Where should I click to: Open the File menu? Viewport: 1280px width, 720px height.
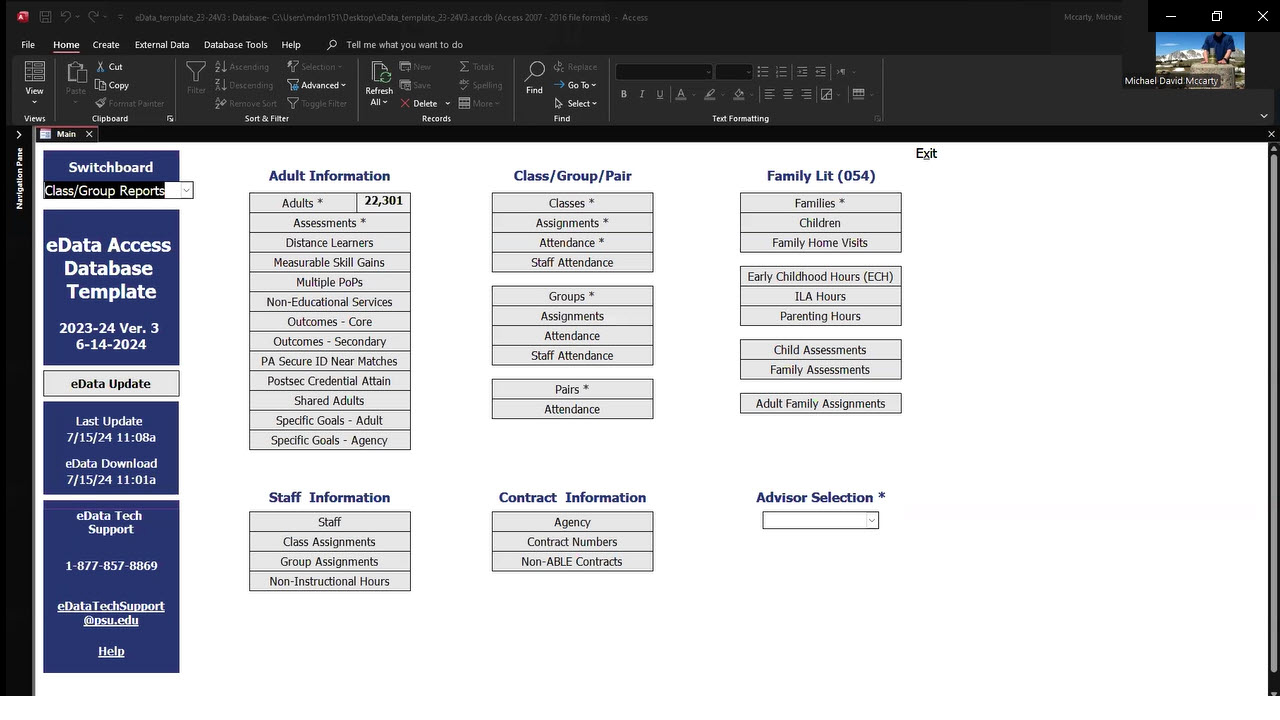click(x=28, y=45)
